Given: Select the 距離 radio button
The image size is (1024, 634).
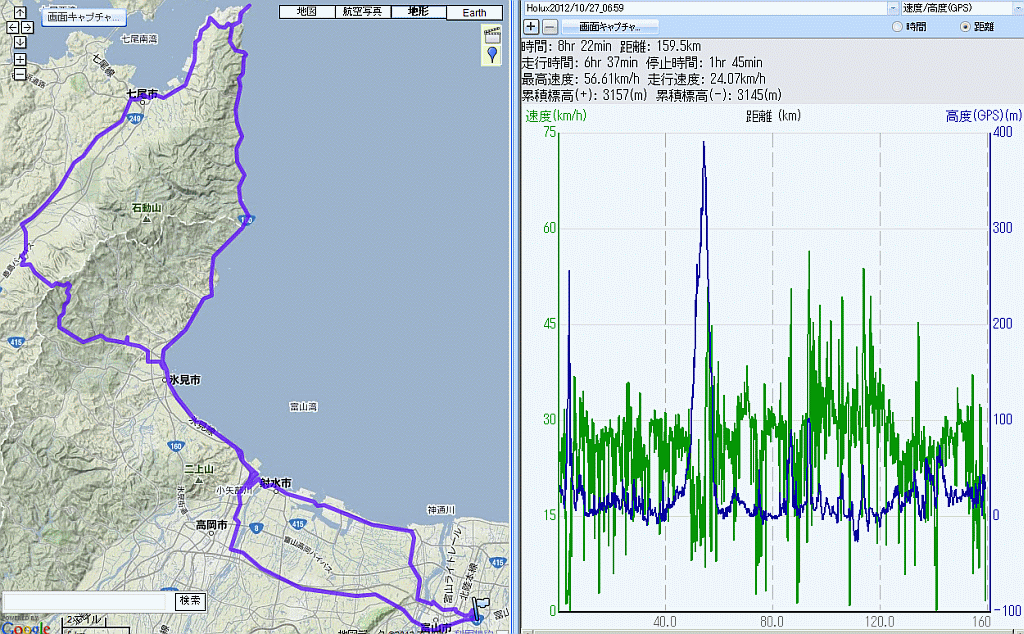Looking at the screenshot, I should [x=965, y=27].
